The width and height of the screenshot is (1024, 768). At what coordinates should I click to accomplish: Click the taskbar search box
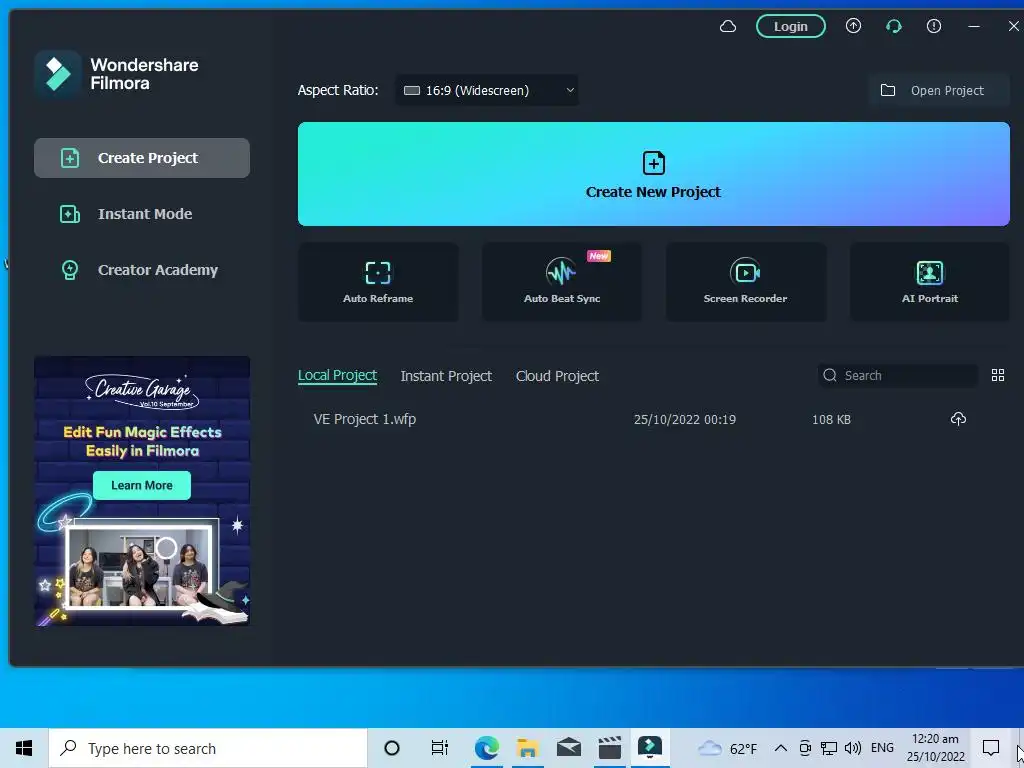click(208, 748)
